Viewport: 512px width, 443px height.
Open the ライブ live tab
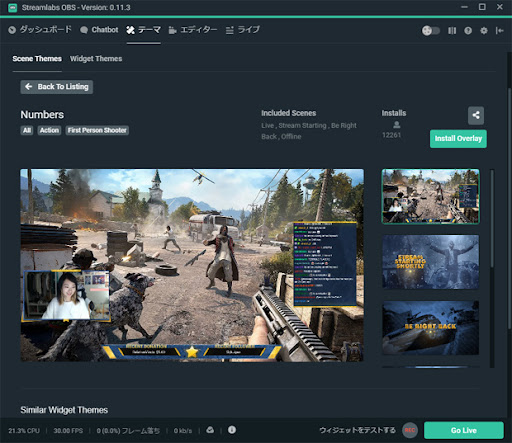point(243,30)
